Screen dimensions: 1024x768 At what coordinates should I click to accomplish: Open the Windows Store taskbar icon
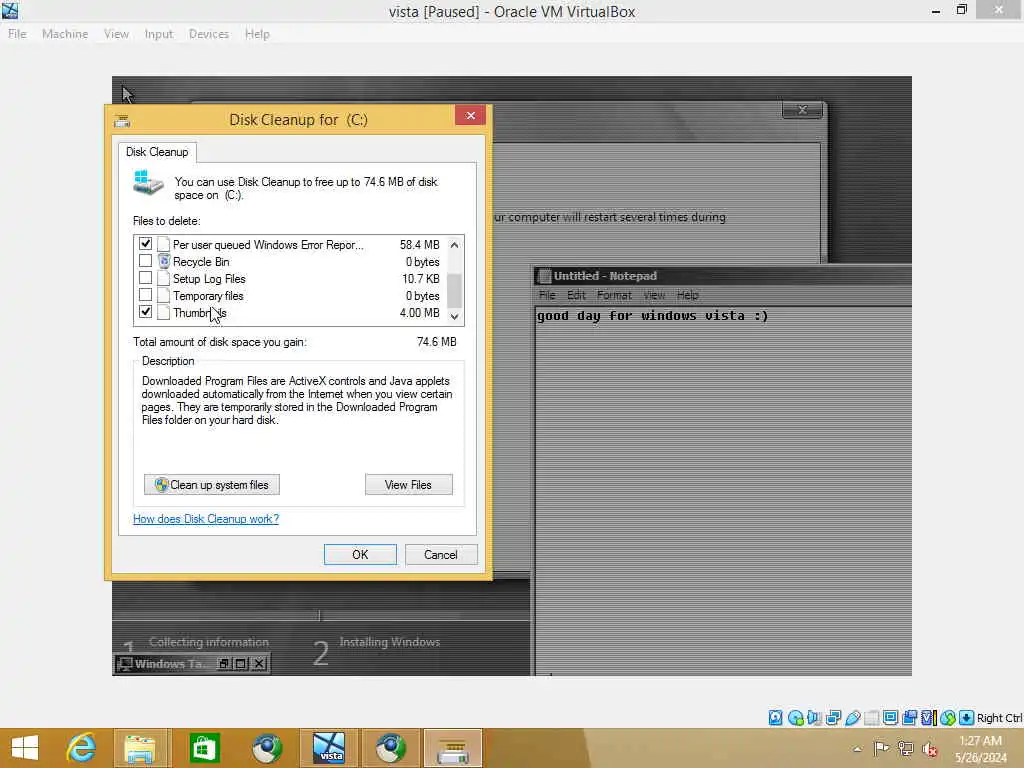pyautogui.click(x=204, y=748)
